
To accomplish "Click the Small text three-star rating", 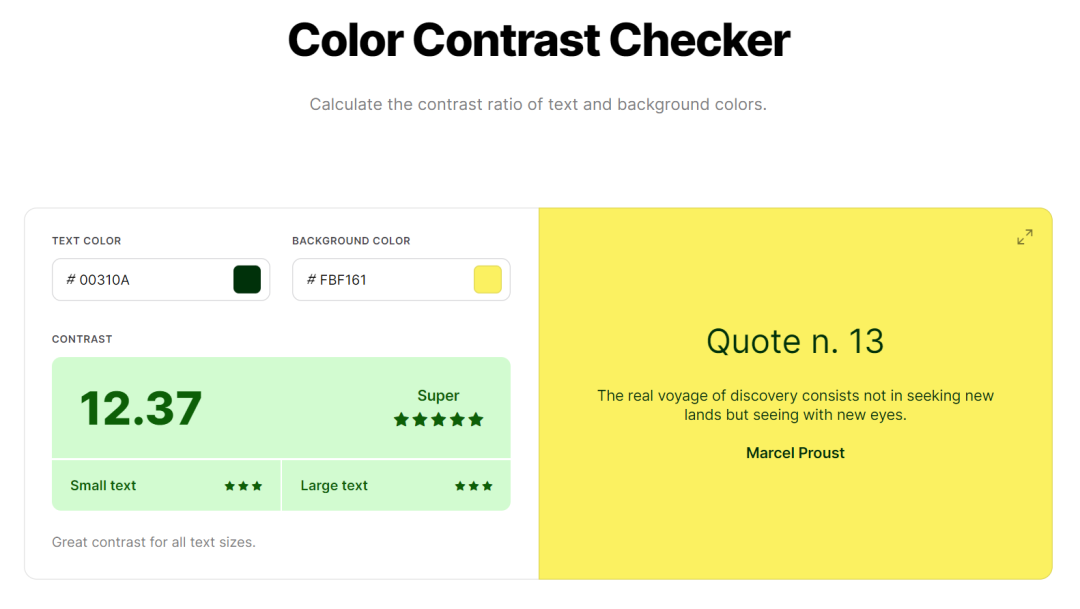I will (x=243, y=486).
